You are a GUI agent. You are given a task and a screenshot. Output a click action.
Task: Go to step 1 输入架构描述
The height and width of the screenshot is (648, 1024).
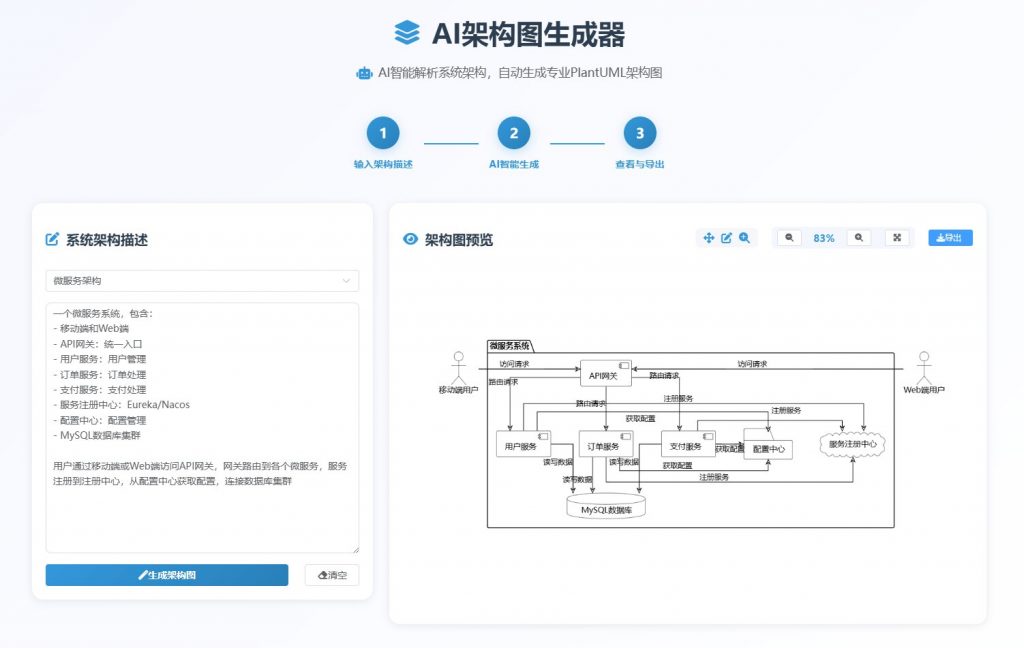pos(383,133)
